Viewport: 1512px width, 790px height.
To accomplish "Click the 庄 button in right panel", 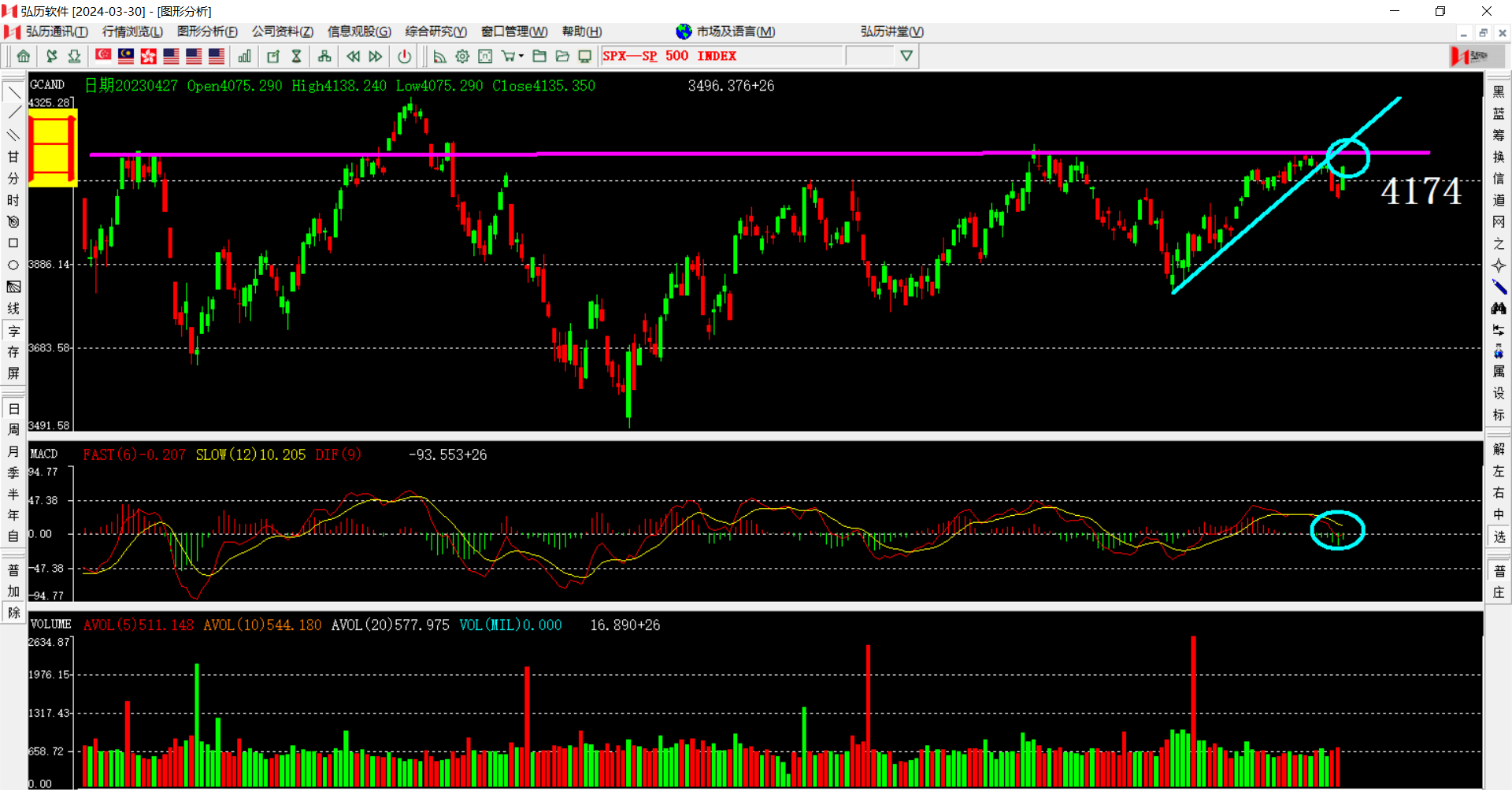I will click(x=1499, y=592).
